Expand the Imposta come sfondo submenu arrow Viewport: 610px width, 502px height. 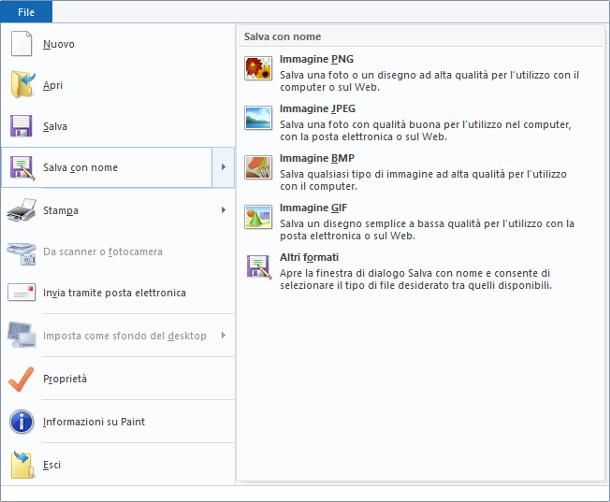pyautogui.click(x=223, y=335)
